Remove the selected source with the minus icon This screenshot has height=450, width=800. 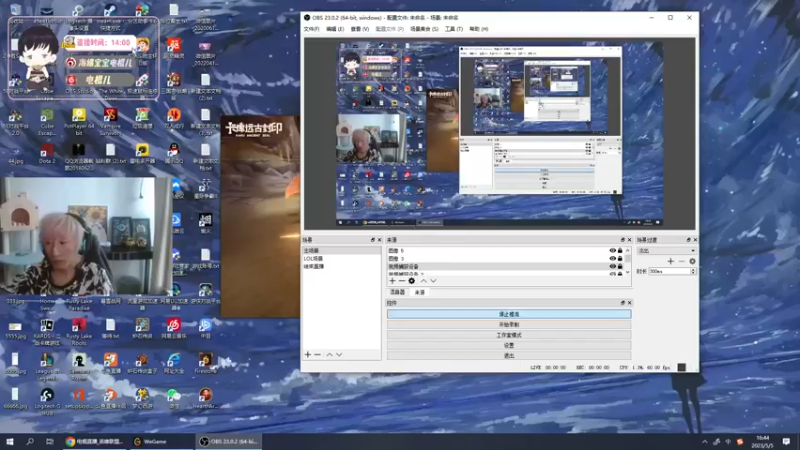pyautogui.click(x=402, y=281)
